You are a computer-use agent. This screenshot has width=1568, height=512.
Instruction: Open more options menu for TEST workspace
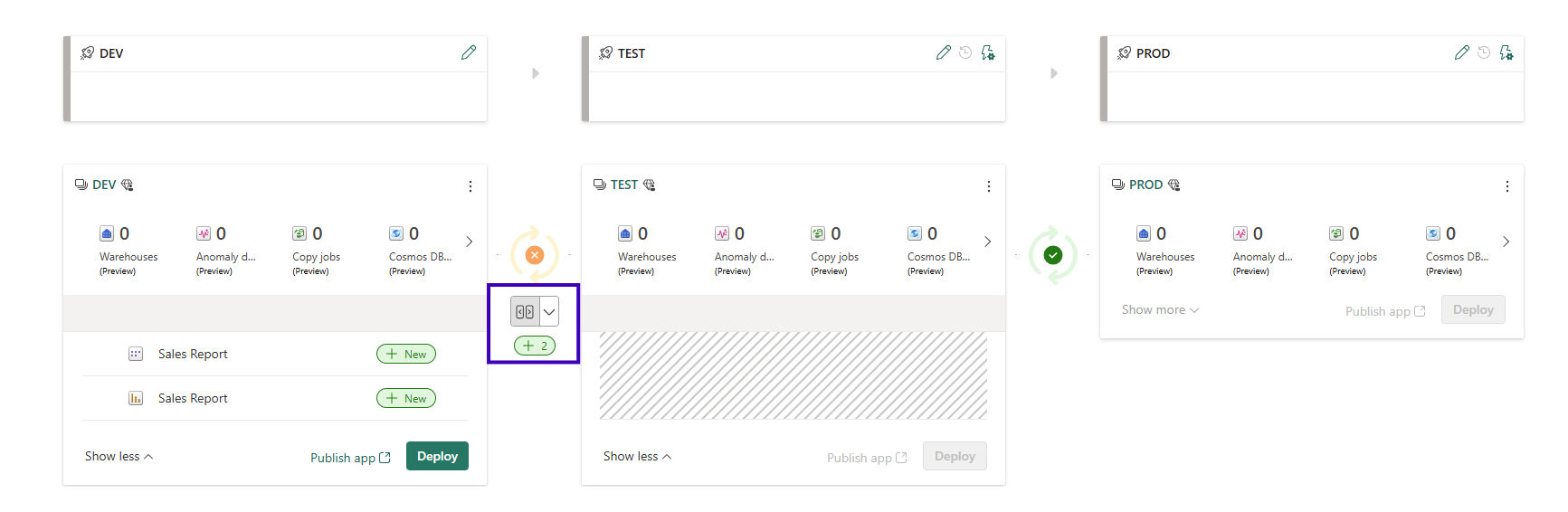pyautogui.click(x=989, y=186)
